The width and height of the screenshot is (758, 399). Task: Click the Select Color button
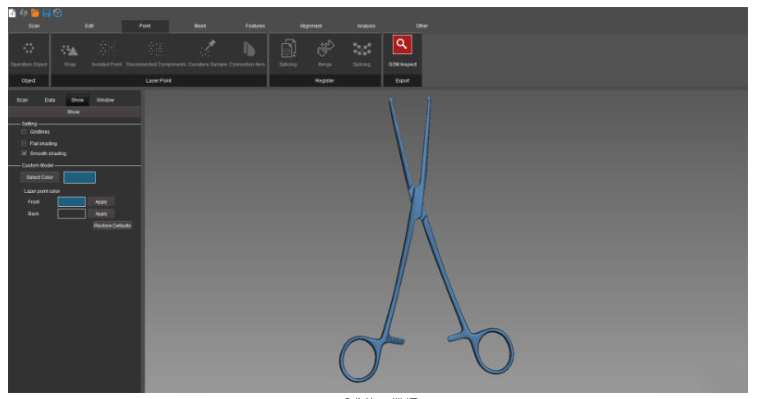[x=40, y=177]
